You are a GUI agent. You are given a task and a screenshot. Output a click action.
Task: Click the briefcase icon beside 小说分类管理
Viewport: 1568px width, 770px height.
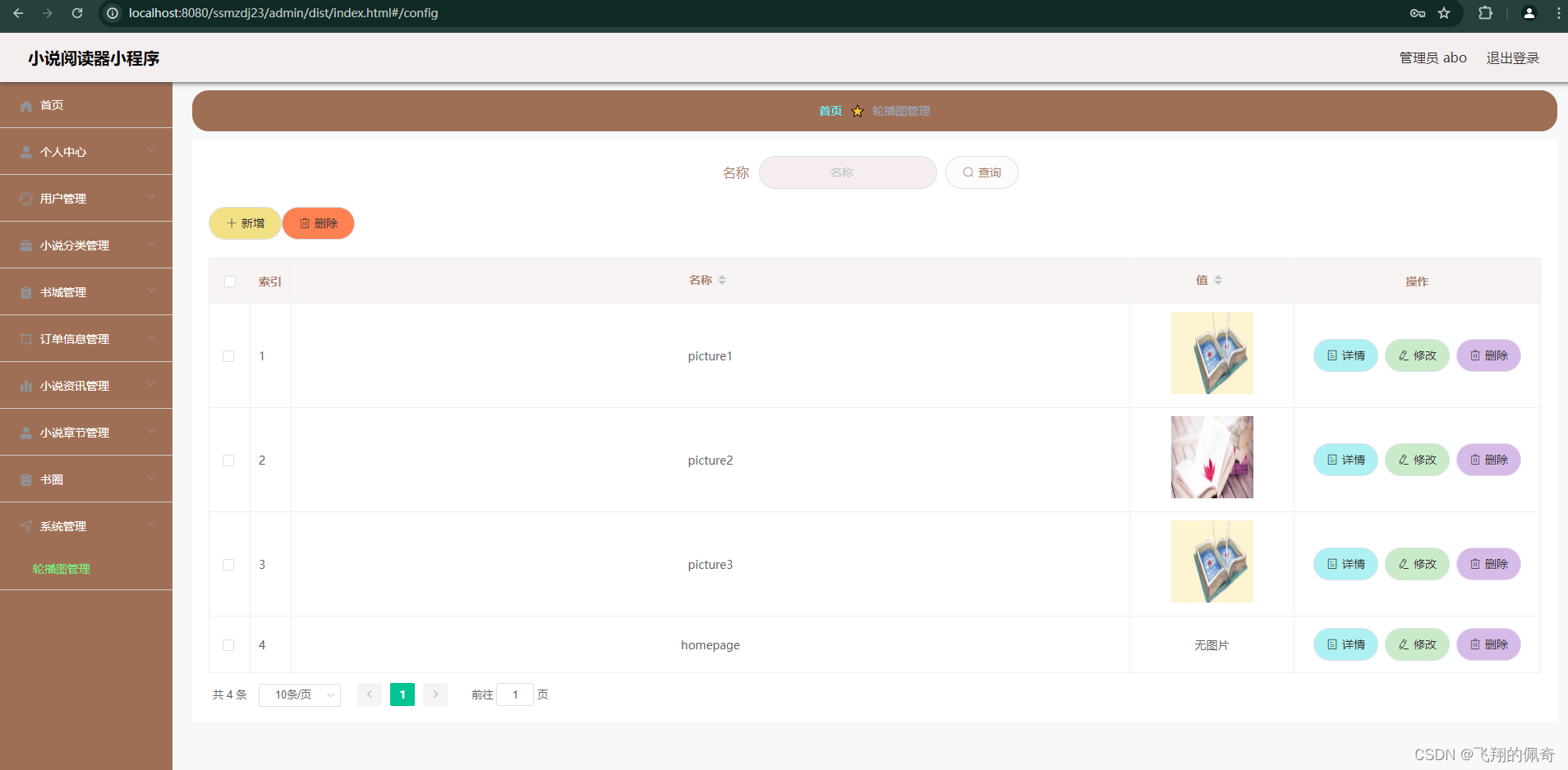[26, 246]
